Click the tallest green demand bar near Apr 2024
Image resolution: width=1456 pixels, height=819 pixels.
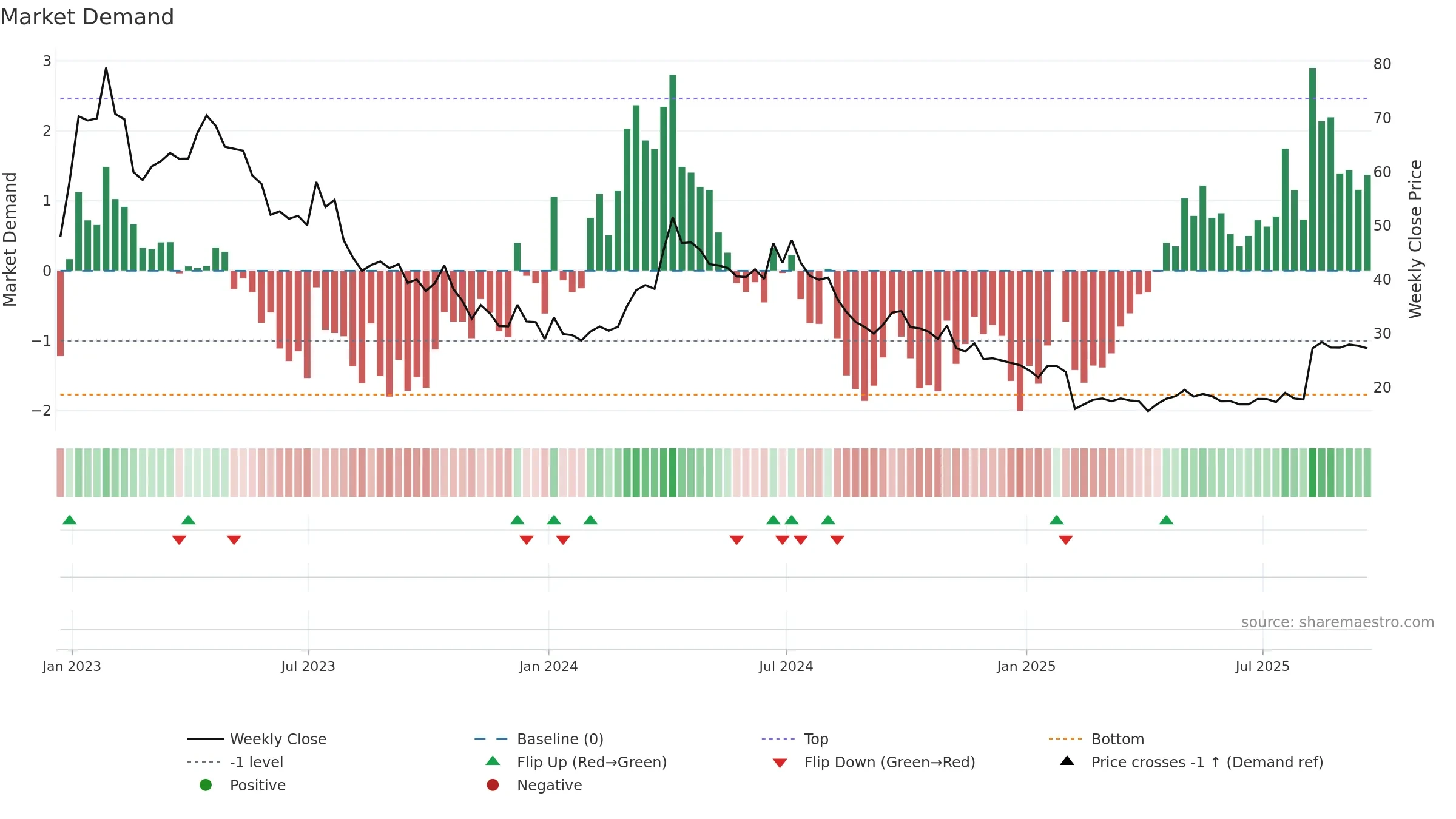click(x=673, y=173)
